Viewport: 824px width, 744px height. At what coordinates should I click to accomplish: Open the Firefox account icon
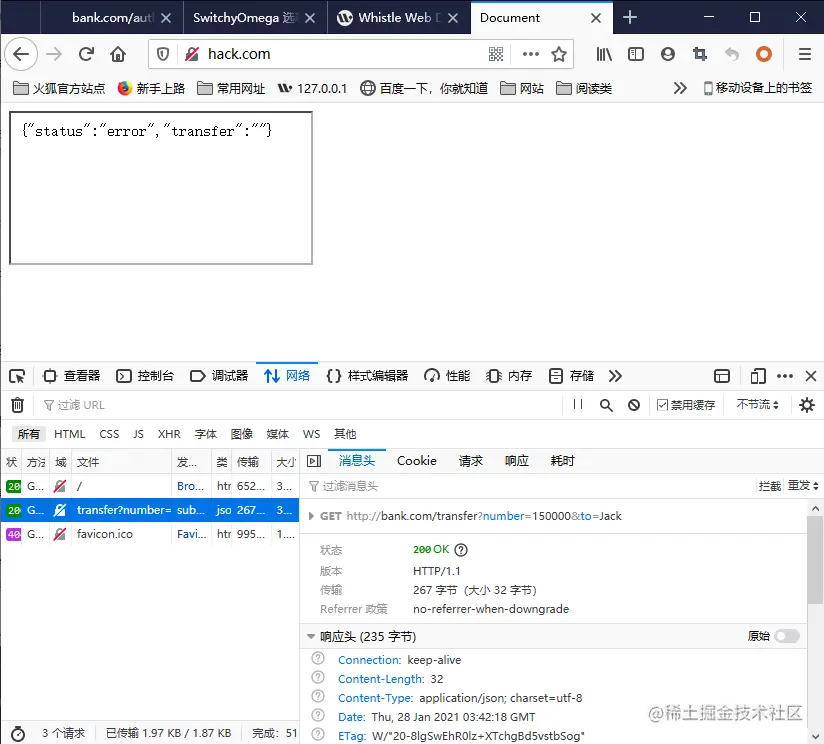pyautogui.click(x=668, y=54)
